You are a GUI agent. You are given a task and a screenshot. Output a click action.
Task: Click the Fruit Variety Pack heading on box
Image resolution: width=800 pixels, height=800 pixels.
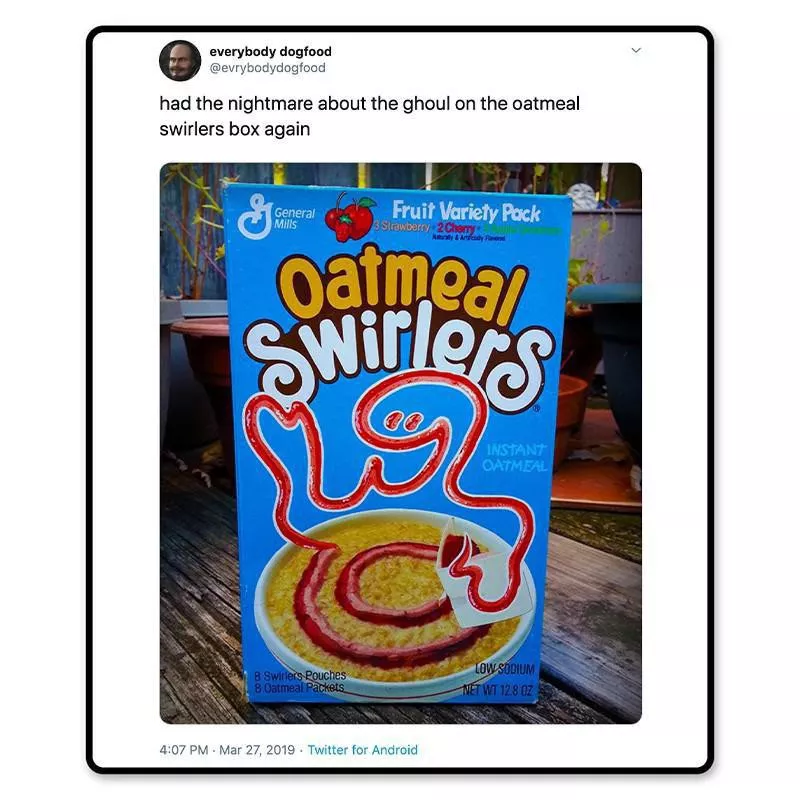click(466, 210)
